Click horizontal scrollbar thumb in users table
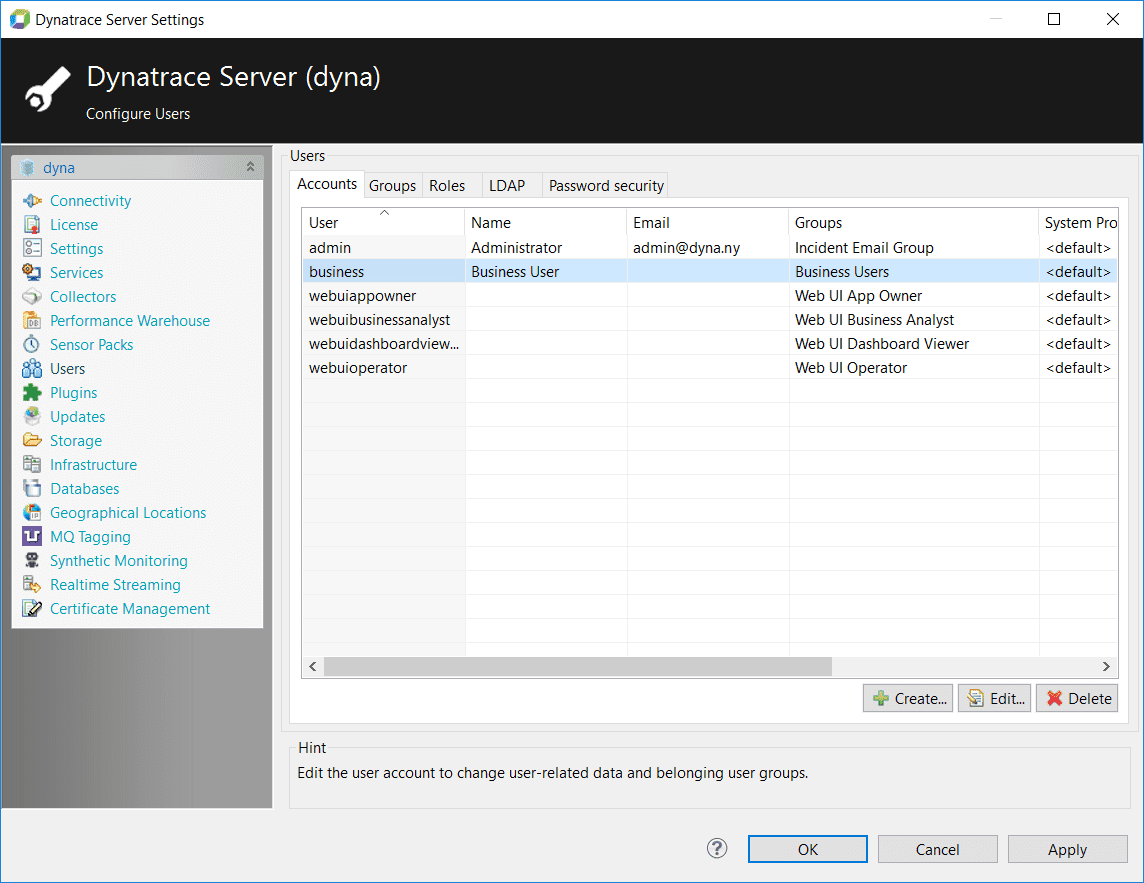This screenshot has width=1144, height=883. [578, 666]
